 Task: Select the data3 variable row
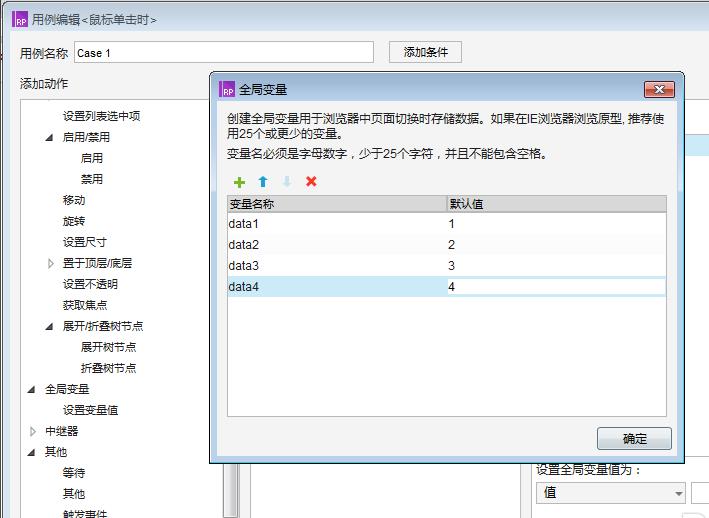[x=447, y=266]
